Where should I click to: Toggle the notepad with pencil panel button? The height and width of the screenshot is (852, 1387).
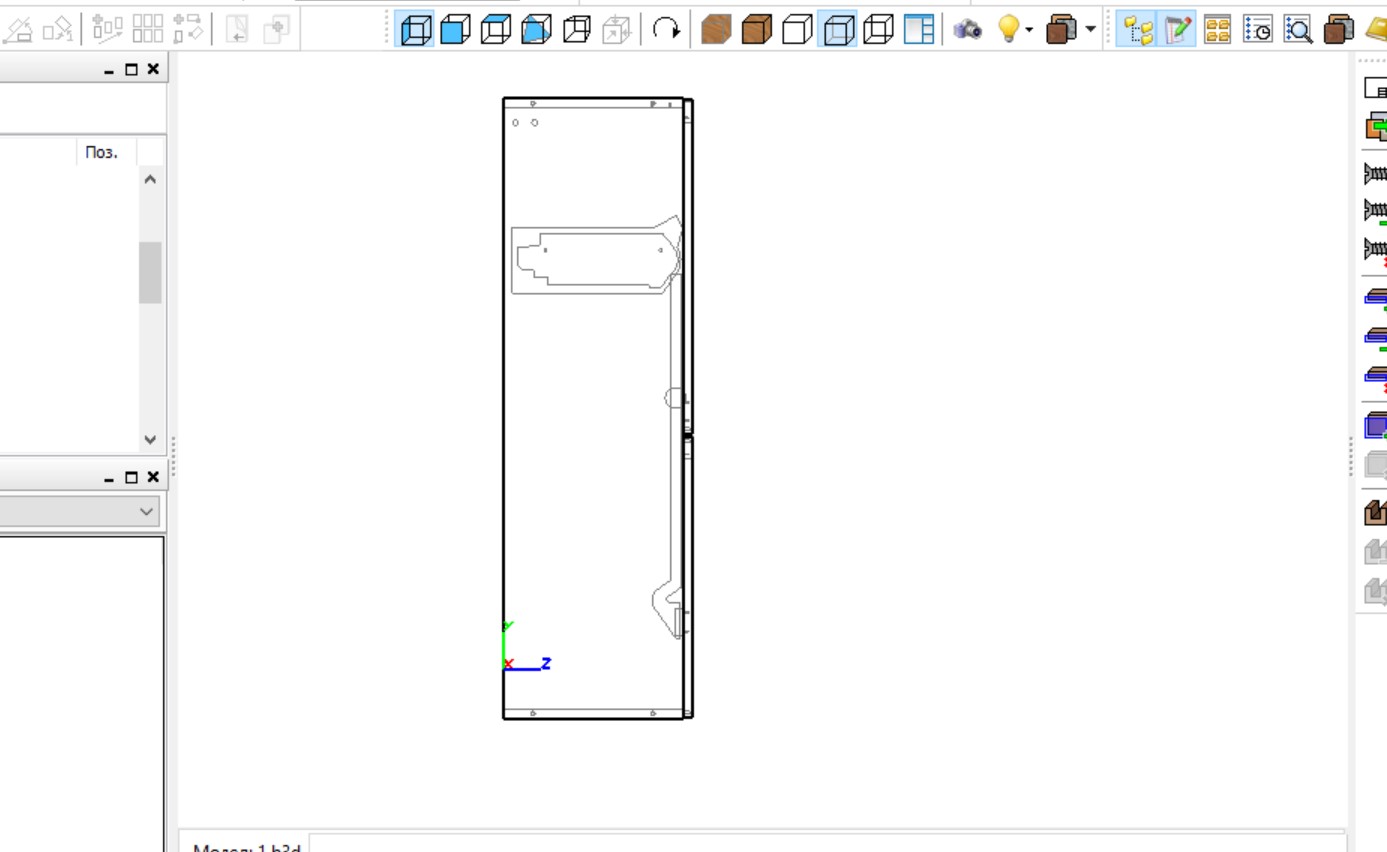[x=1175, y=31]
